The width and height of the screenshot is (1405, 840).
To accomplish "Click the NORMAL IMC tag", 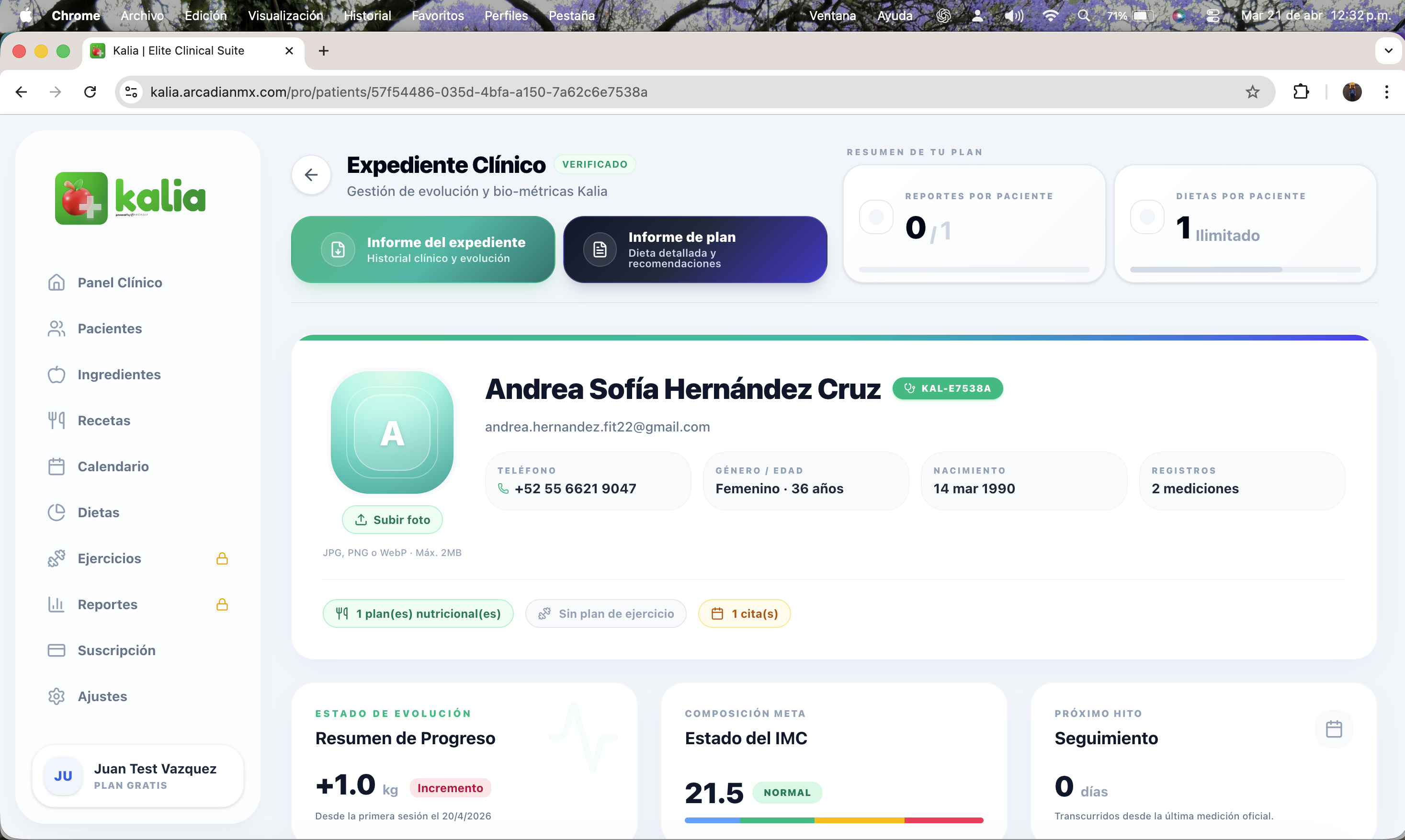I will (x=787, y=793).
